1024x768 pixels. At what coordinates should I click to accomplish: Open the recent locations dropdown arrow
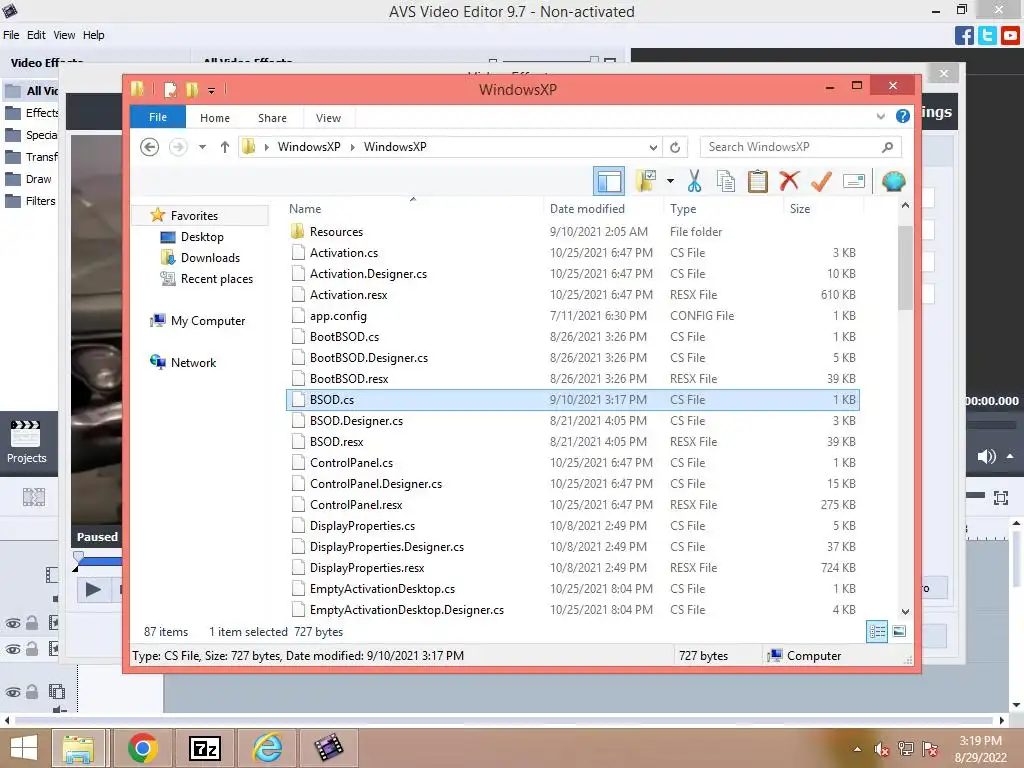click(x=202, y=147)
